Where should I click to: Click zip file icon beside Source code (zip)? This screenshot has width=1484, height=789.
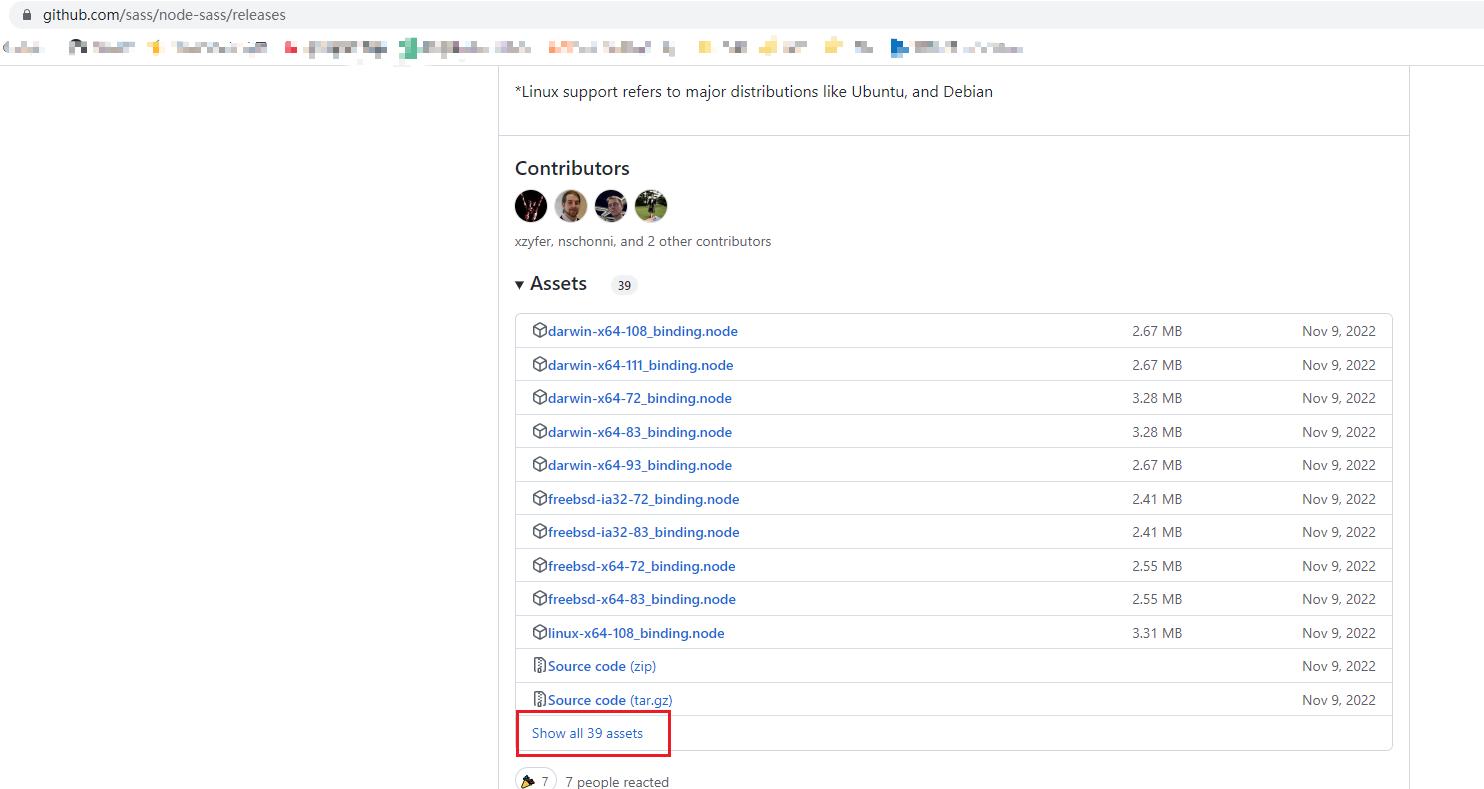[x=540, y=666]
